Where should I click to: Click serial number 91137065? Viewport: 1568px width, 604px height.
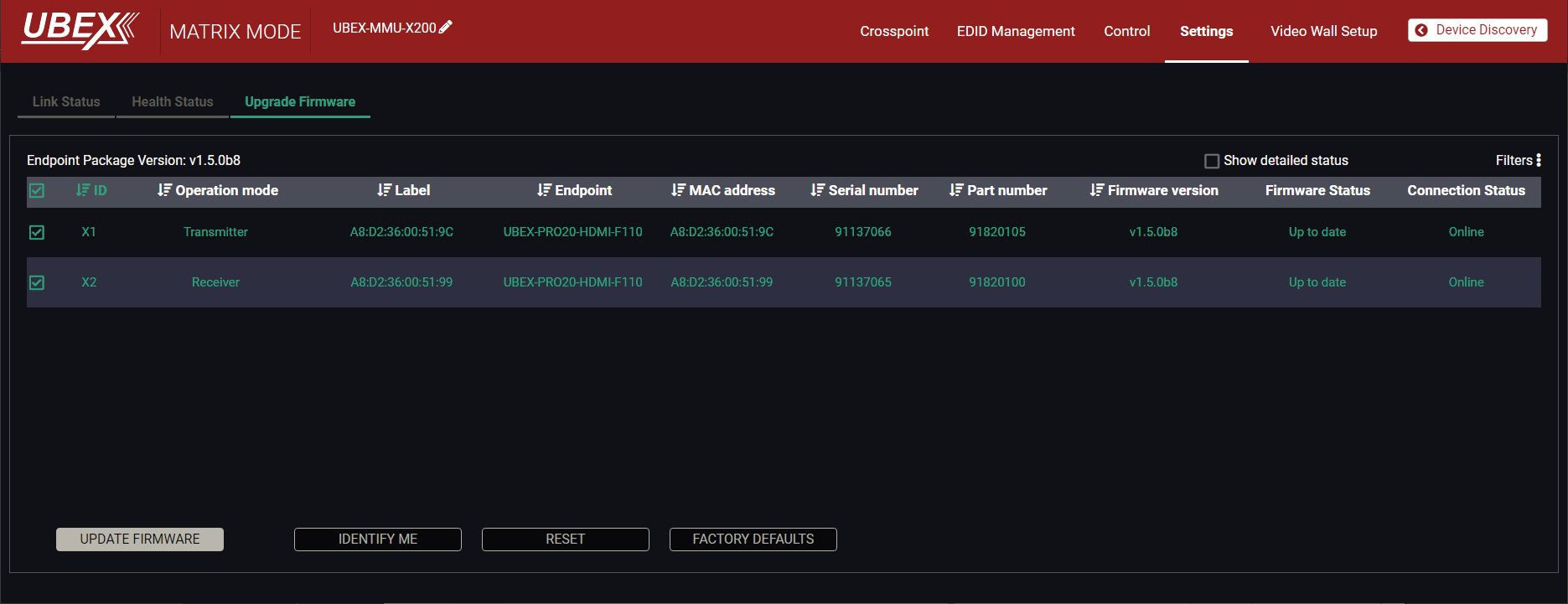point(863,282)
